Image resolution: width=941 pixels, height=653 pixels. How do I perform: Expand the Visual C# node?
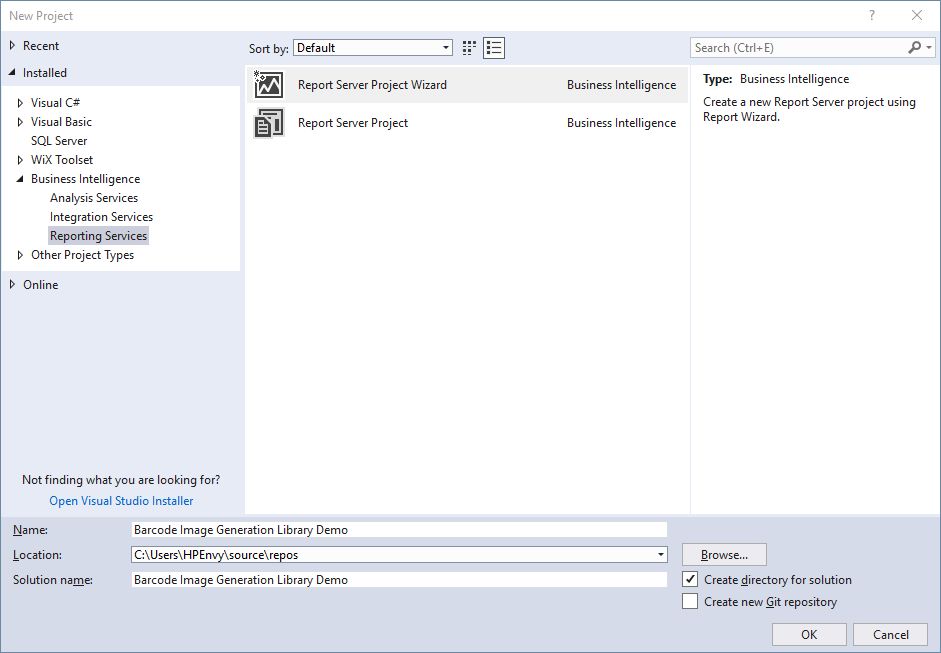pos(20,103)
